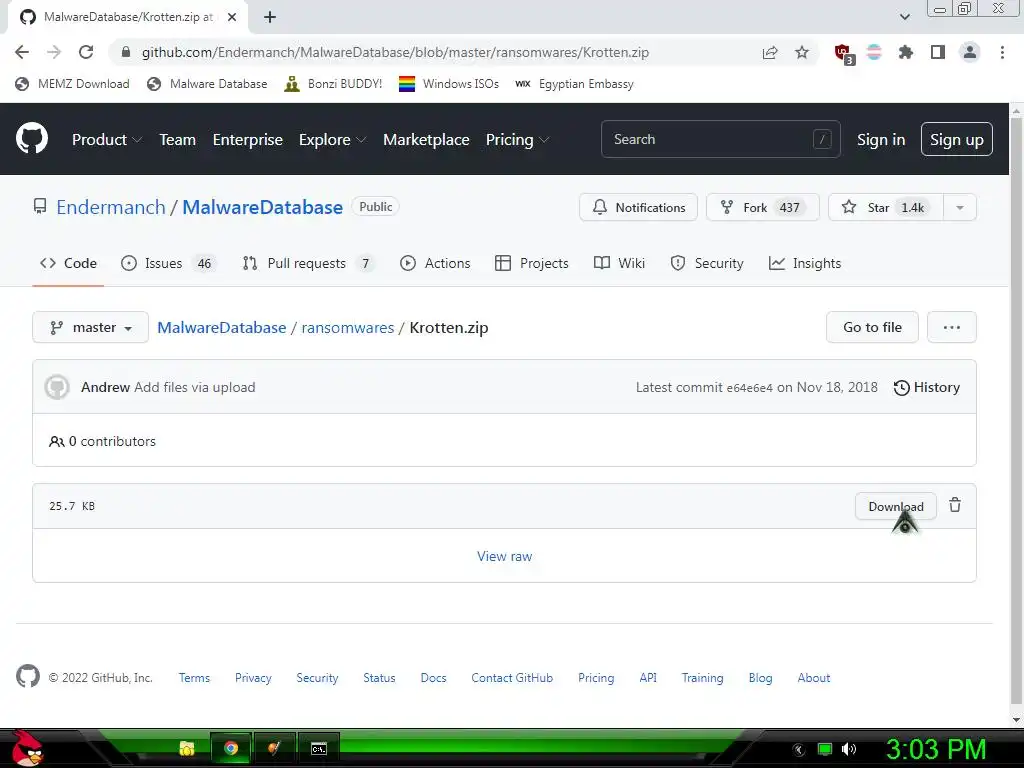Screen dimensions: 1024x768
Task: Click the Go to file button
Action: click(872, 327)
